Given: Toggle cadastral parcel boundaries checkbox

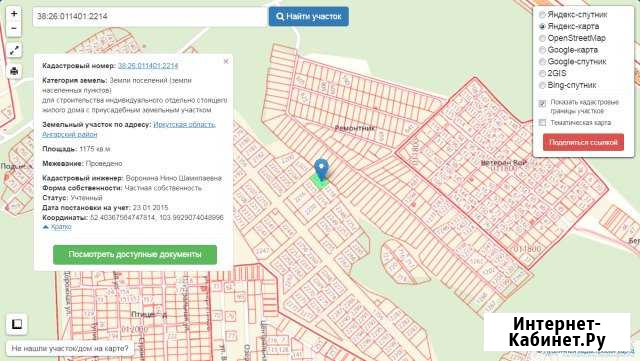Looking at the screenshot, I should pos(542,103).
